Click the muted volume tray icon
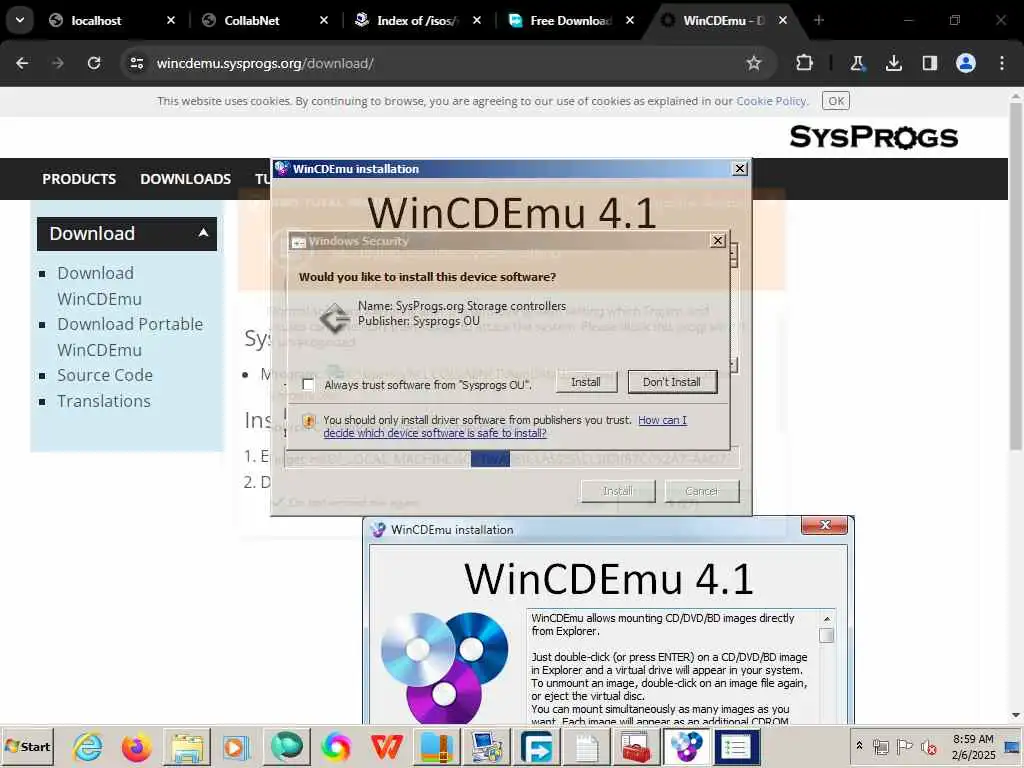The height and width of the screenshot is (768, 1024). (x=928, y=746)
